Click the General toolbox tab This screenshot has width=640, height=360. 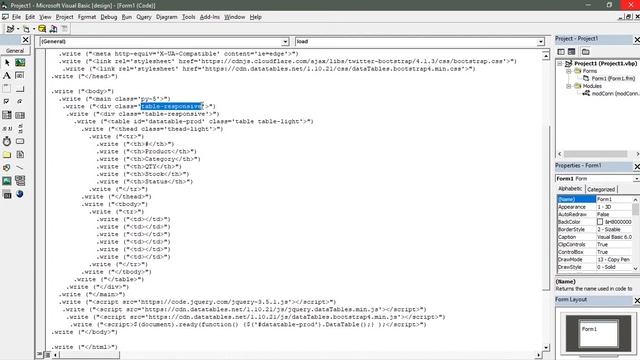tap(15, 51)
